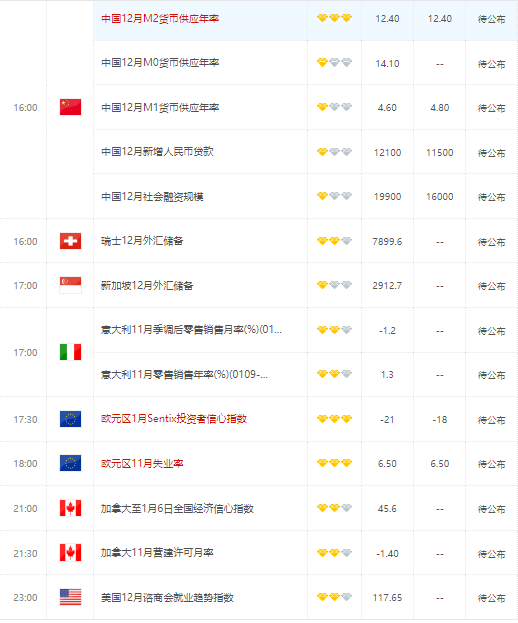Click the Singapore flag icon
Screen dimensions: 518x623
70,285
